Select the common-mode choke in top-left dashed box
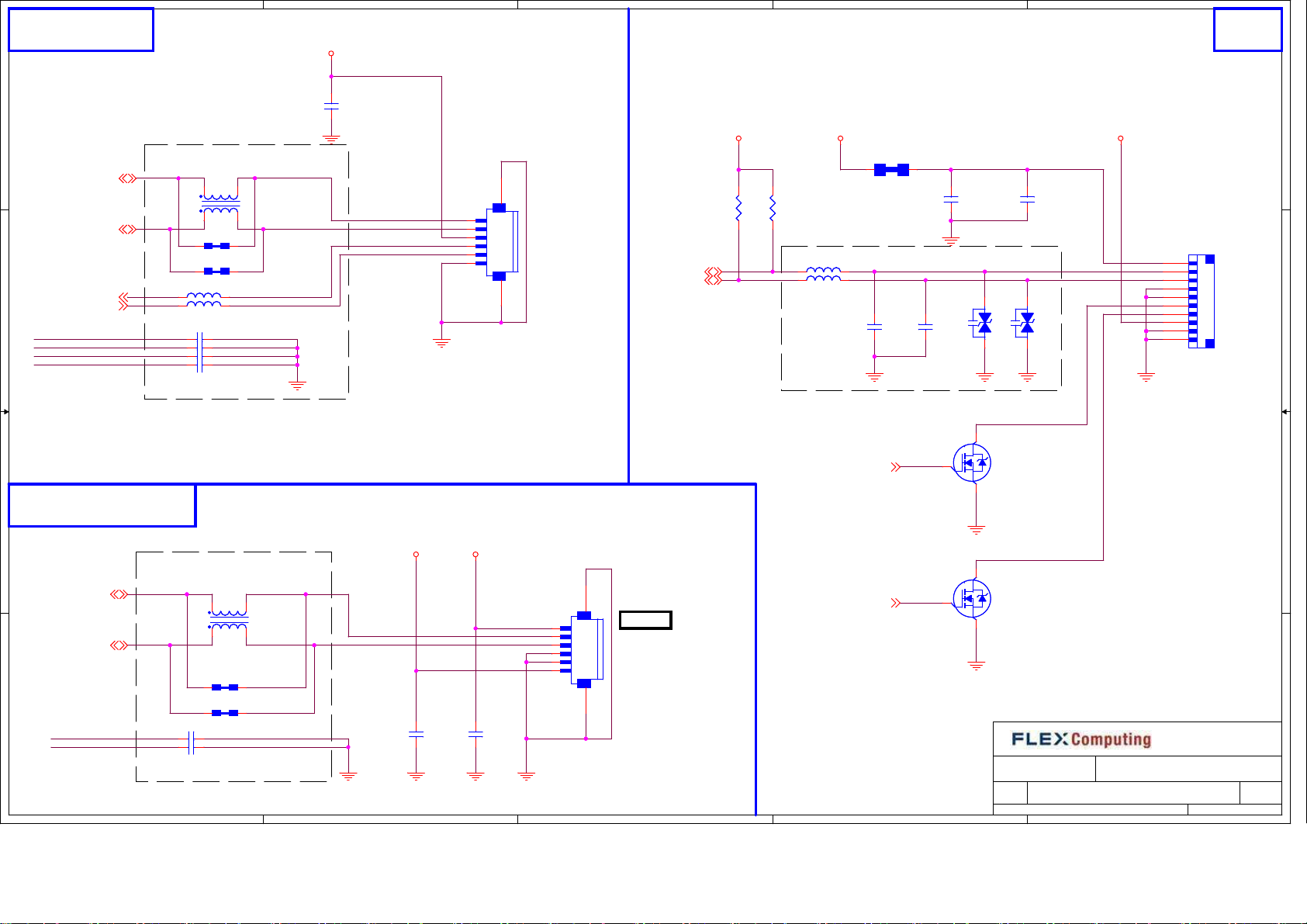Image resolution: width=1307 pixels, height=924 pixels. (x=220, y=204)
